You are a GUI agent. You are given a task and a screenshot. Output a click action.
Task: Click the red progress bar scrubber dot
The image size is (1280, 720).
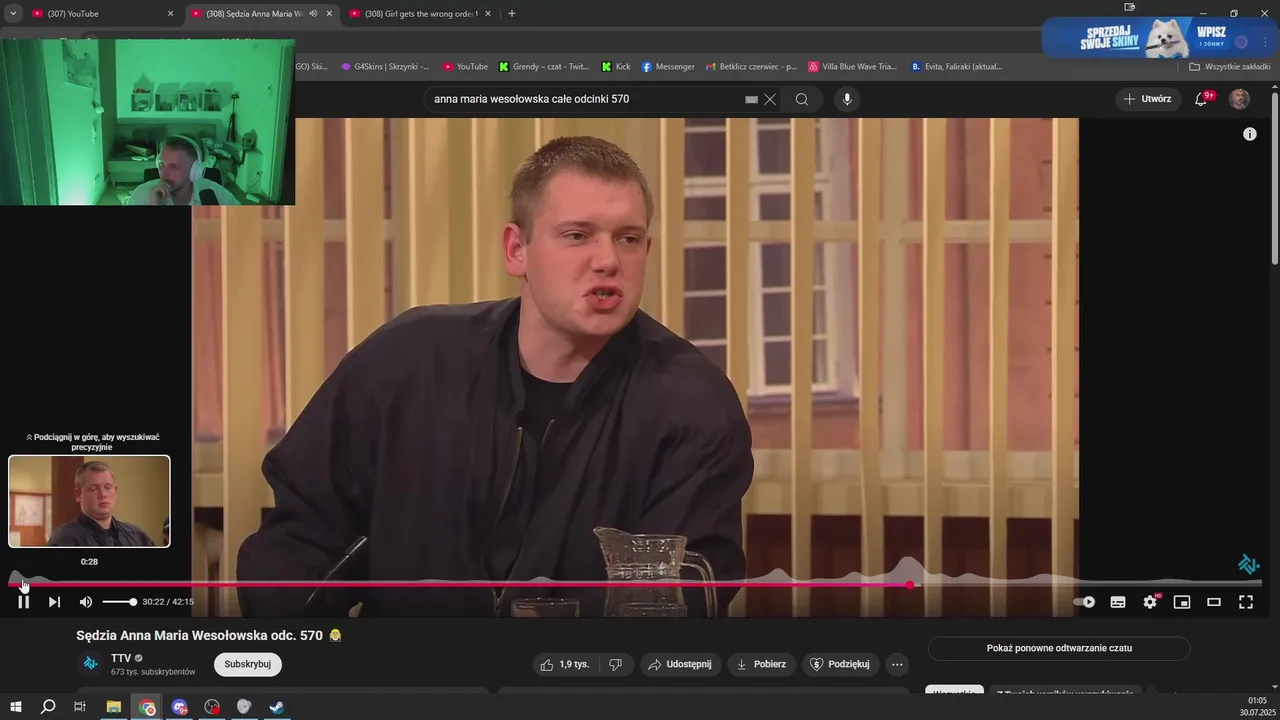coord(910,584)
